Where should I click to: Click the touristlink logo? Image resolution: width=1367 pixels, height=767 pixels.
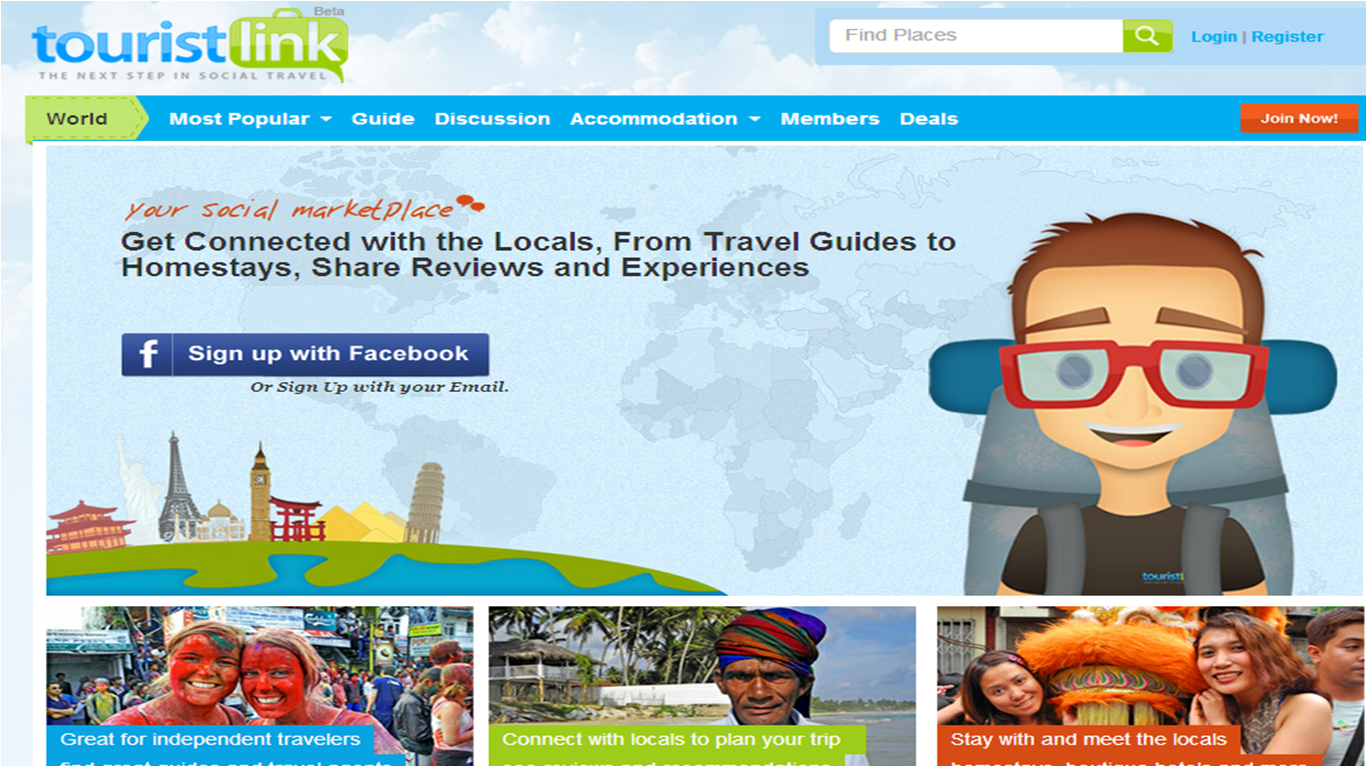(x=190, y=46)
